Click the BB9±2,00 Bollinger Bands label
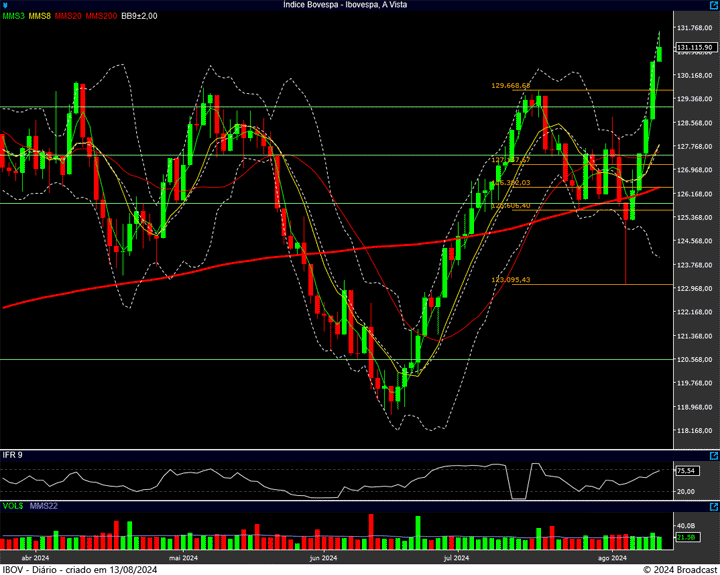The width and height of the screenshot is (720, 575). [x=141, y=16]
